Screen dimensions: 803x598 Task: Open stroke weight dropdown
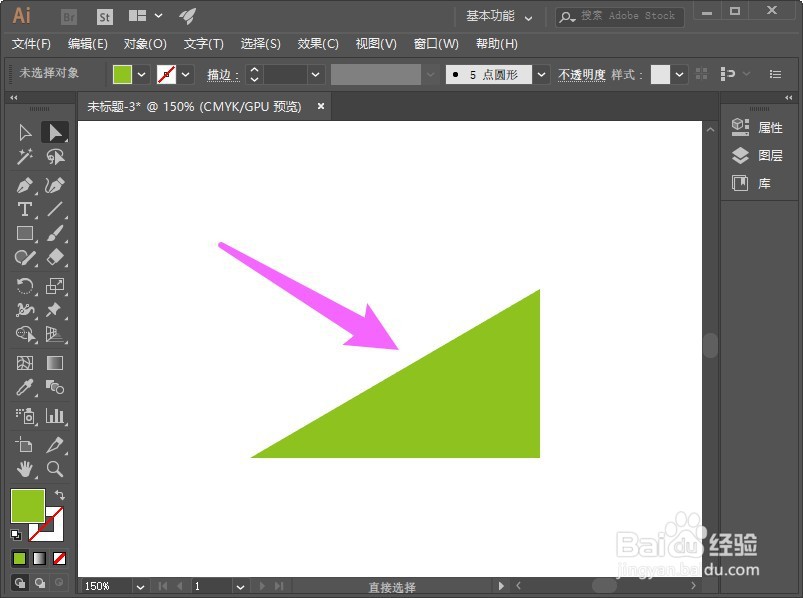(315, 75)
